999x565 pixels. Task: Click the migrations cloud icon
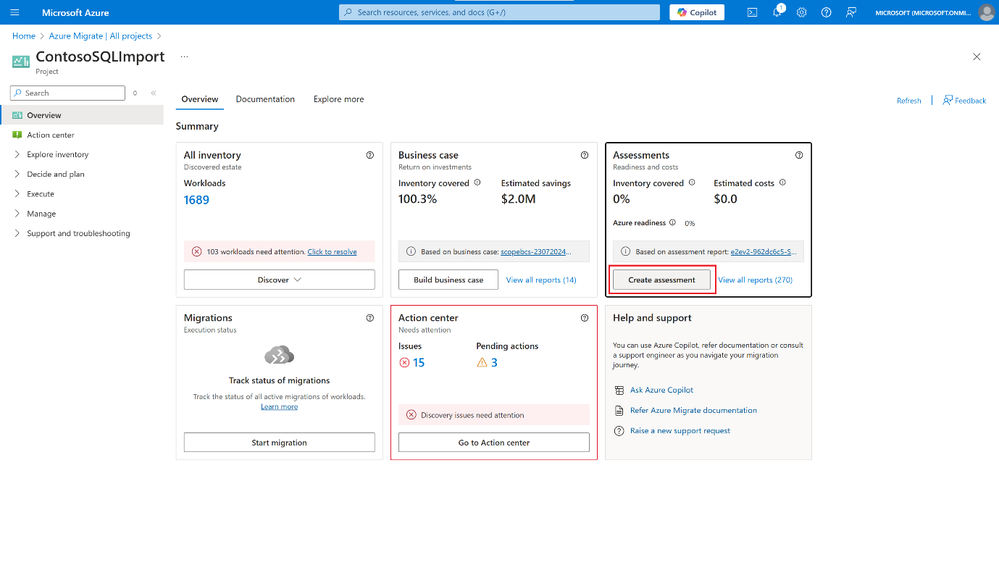[x=279, y=355]
